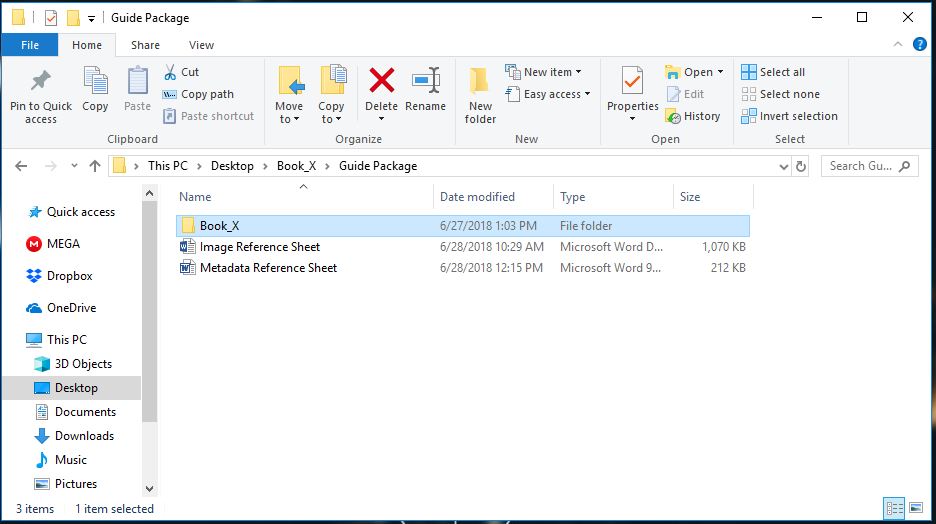Select This PC in the navigation pane

click(57, 340)
